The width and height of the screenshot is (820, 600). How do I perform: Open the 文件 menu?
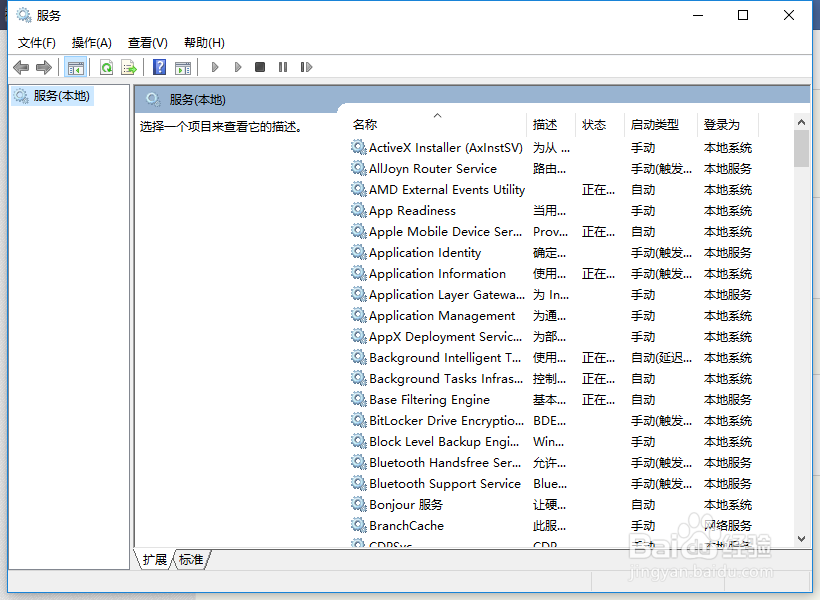36,42
